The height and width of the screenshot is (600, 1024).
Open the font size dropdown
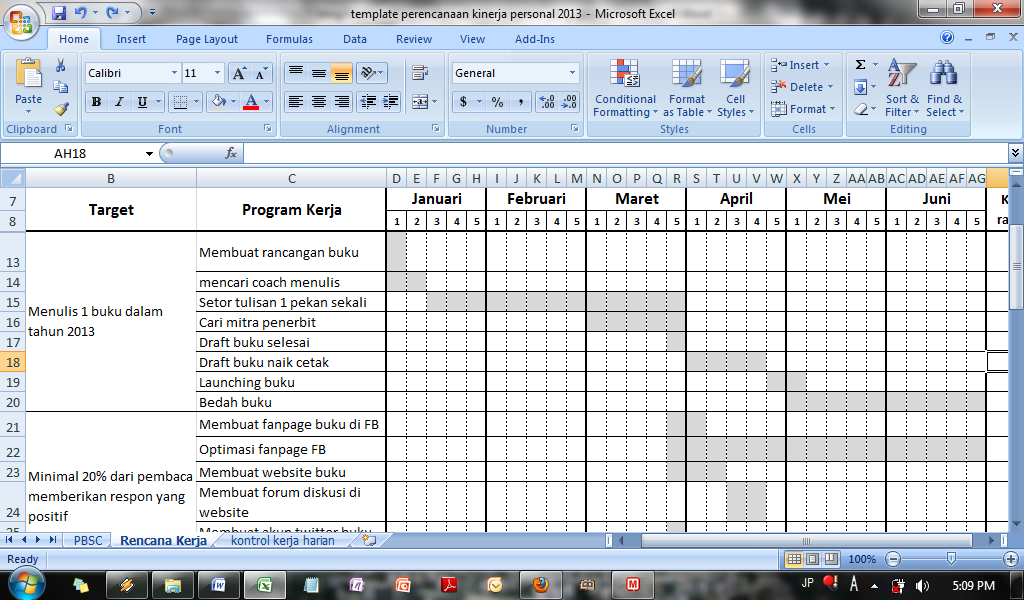(217, 73)
